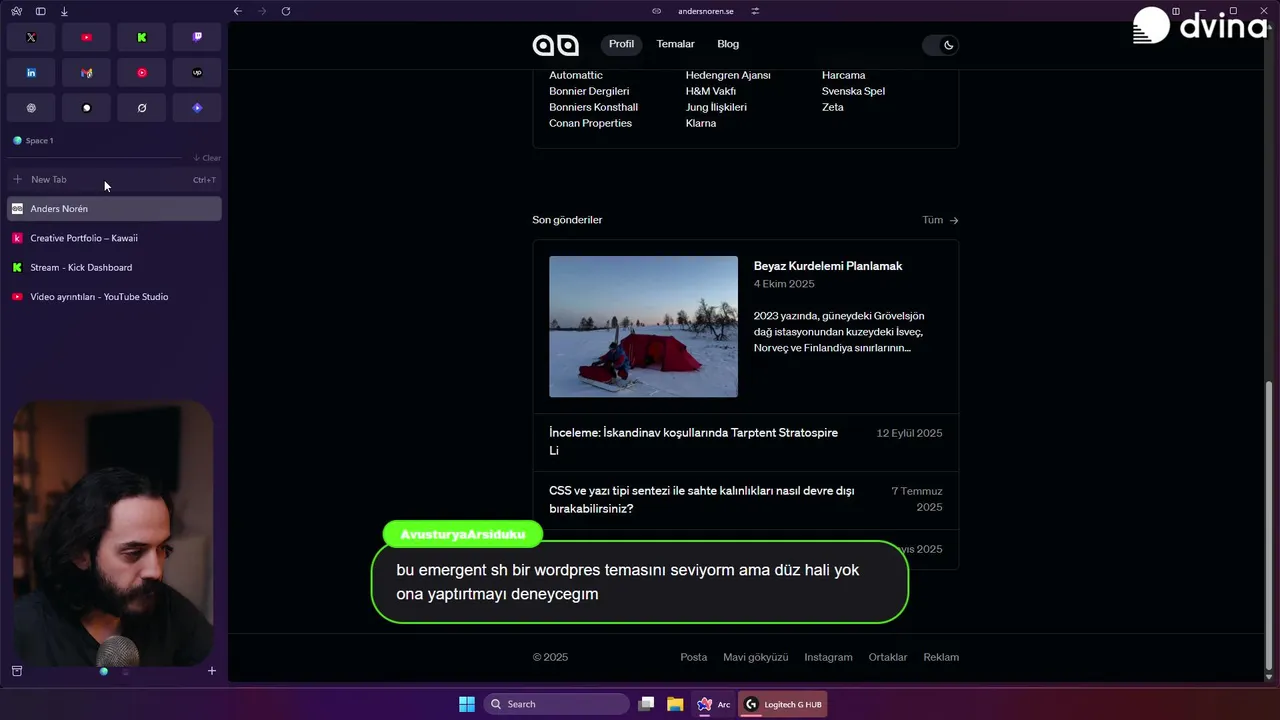The width and height of the screenshot is (1280, 720).
Task: Open the slashed-circle pinned favorite
Action: point(142,108)
